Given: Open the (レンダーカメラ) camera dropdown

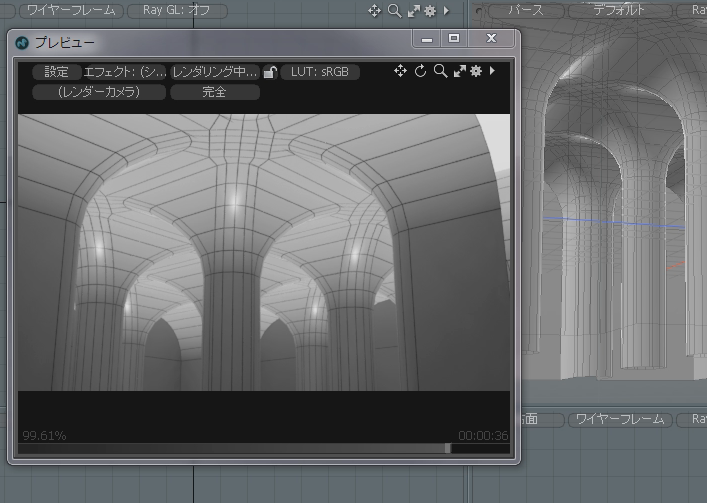Looking at the screenshot, I should [x=98, y=92].
